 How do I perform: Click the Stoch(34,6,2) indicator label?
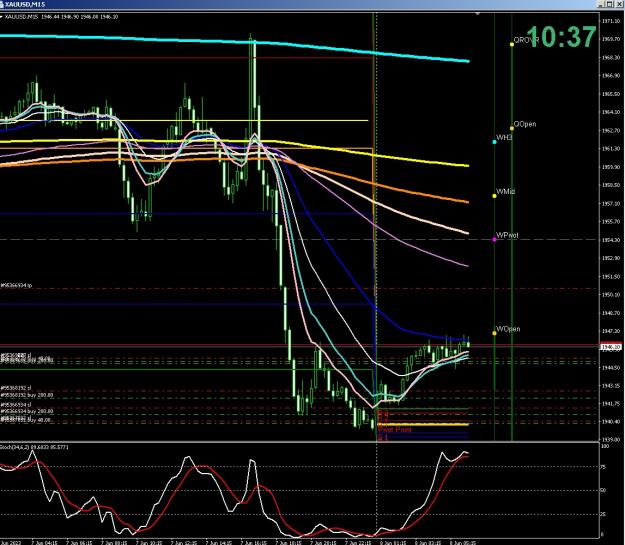coord(34,447)
